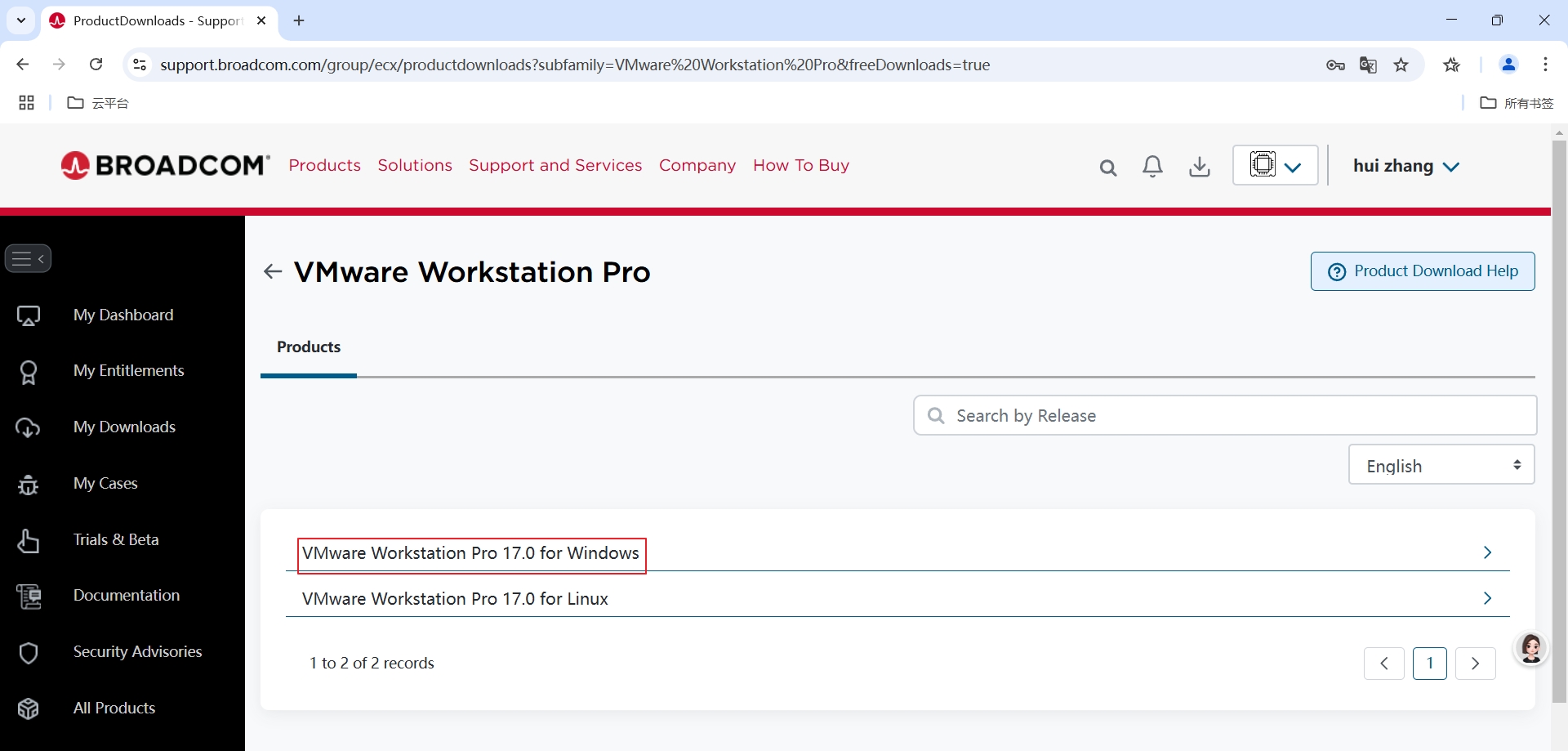
Task: Click the browser back arrow
Action: pos(23,65)
